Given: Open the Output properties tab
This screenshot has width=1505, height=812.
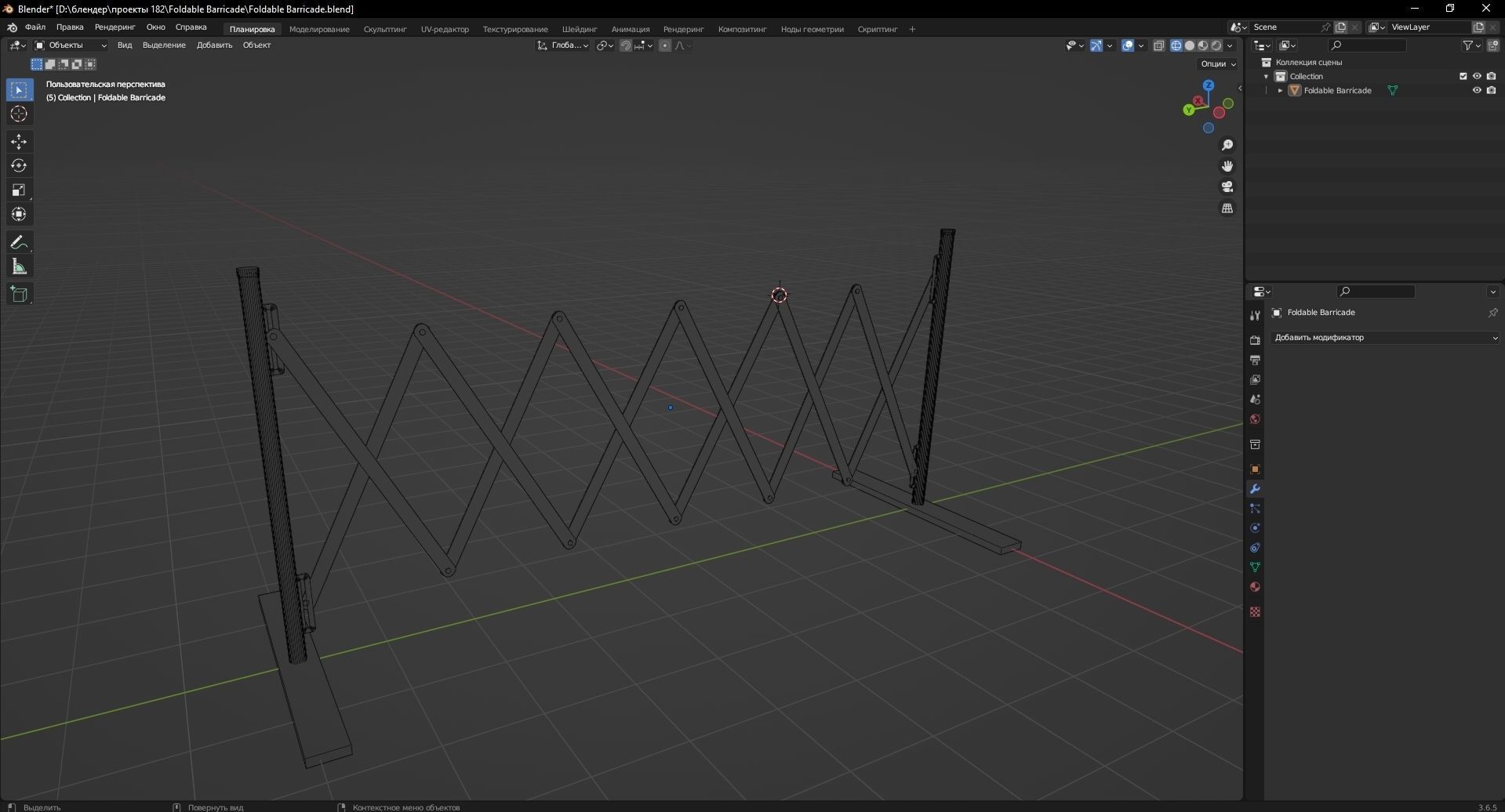Looking at the screenshot, I should pyautogui.click(x=1255, y=361).
